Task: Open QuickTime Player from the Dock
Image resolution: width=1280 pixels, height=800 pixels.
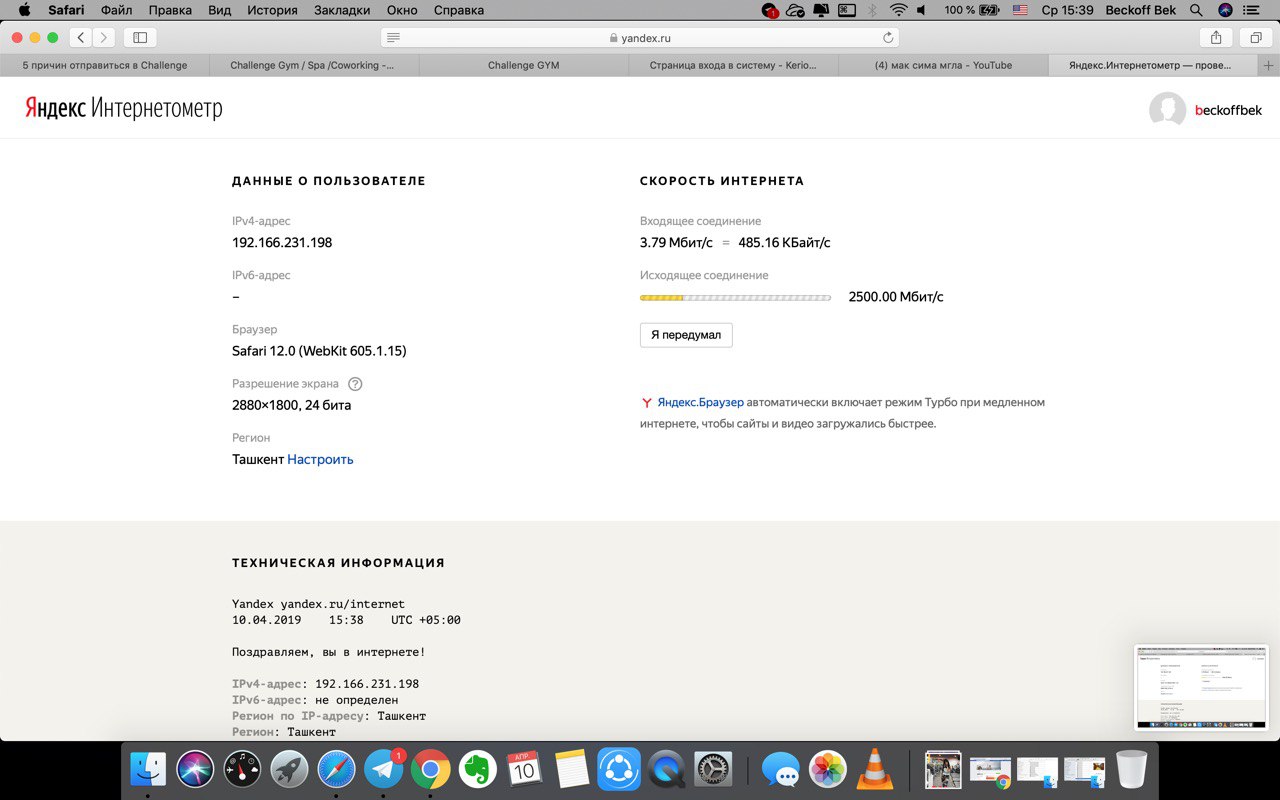Action: click(x=666, y=770)
